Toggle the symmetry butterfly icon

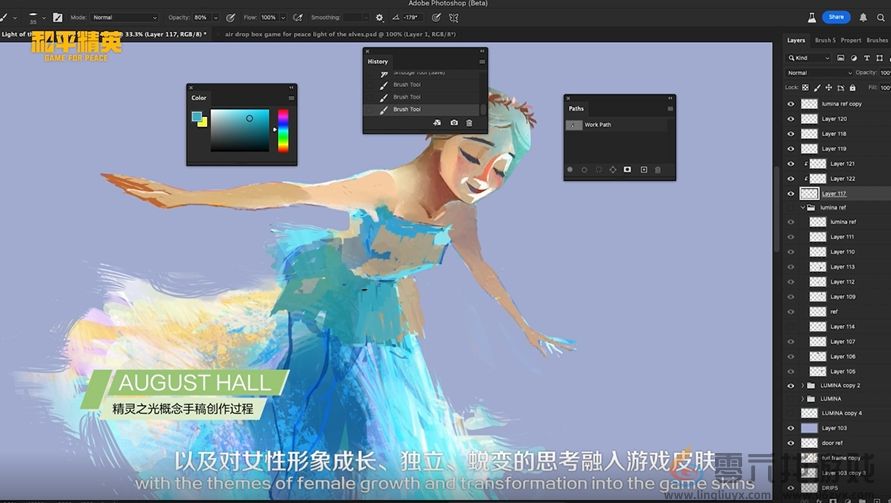point(455,18)
